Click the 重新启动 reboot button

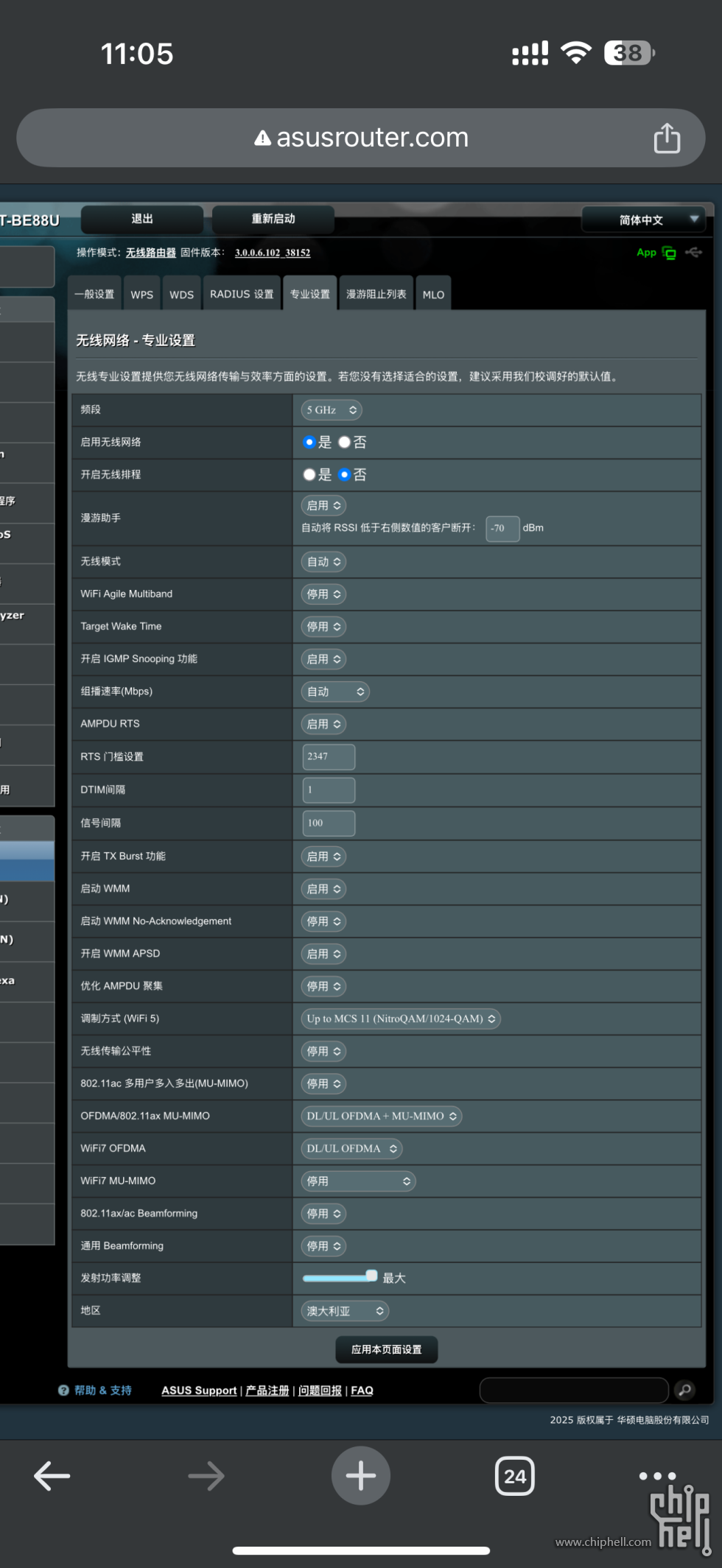pyautogui.click(x=273, y=219)
